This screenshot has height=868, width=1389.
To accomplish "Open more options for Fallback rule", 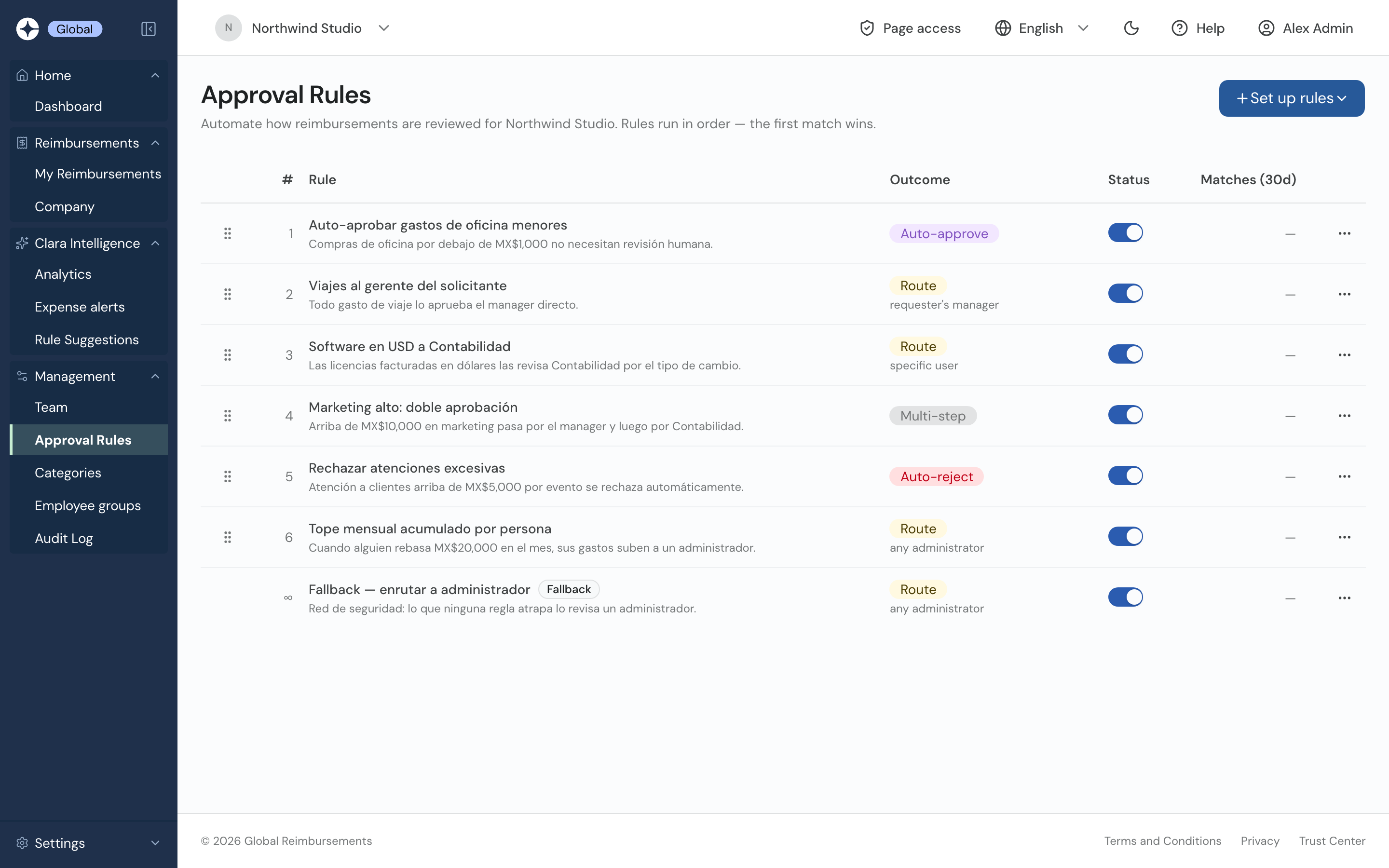I will (x=1344, y=598).
